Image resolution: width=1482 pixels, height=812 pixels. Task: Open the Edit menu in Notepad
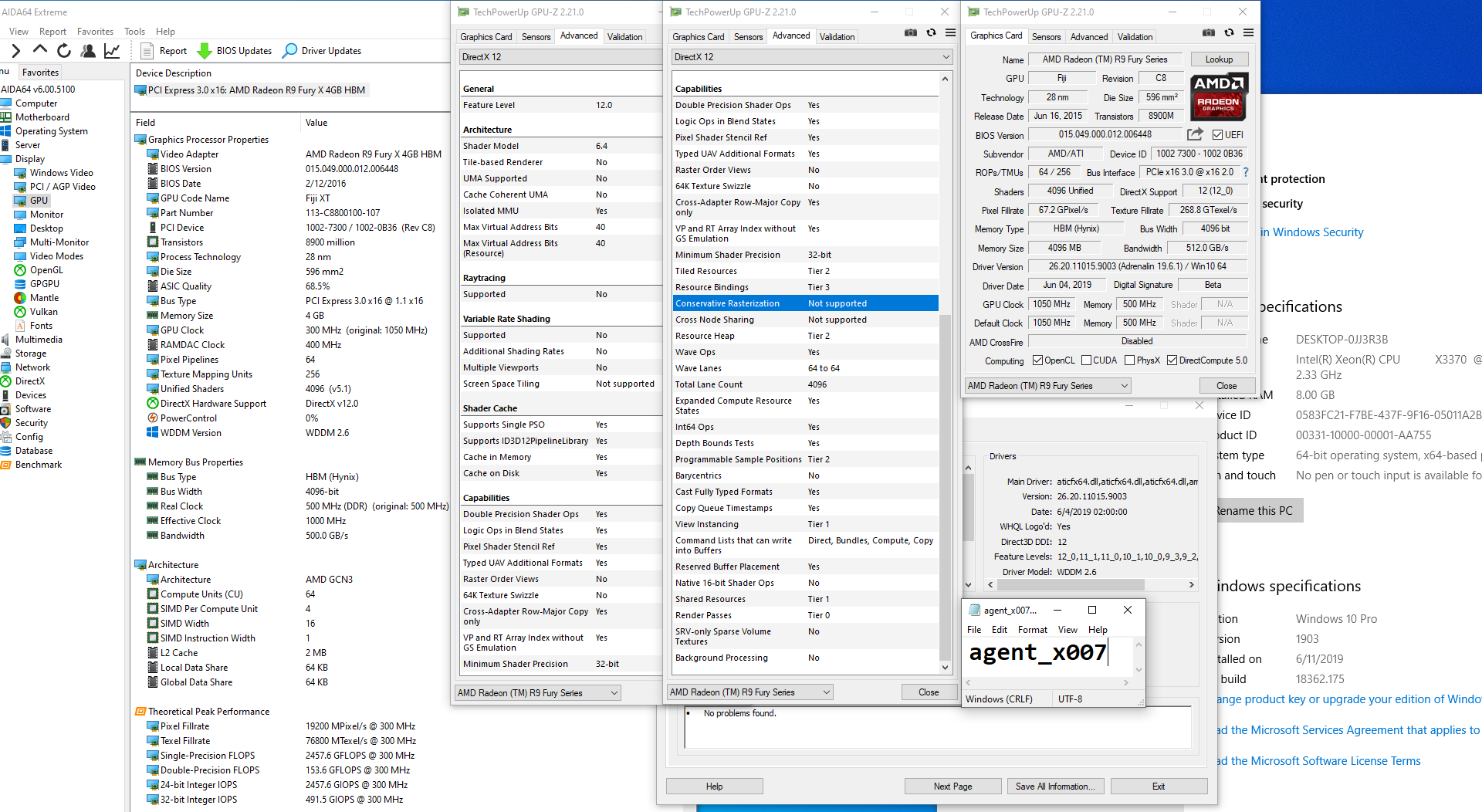999,630
